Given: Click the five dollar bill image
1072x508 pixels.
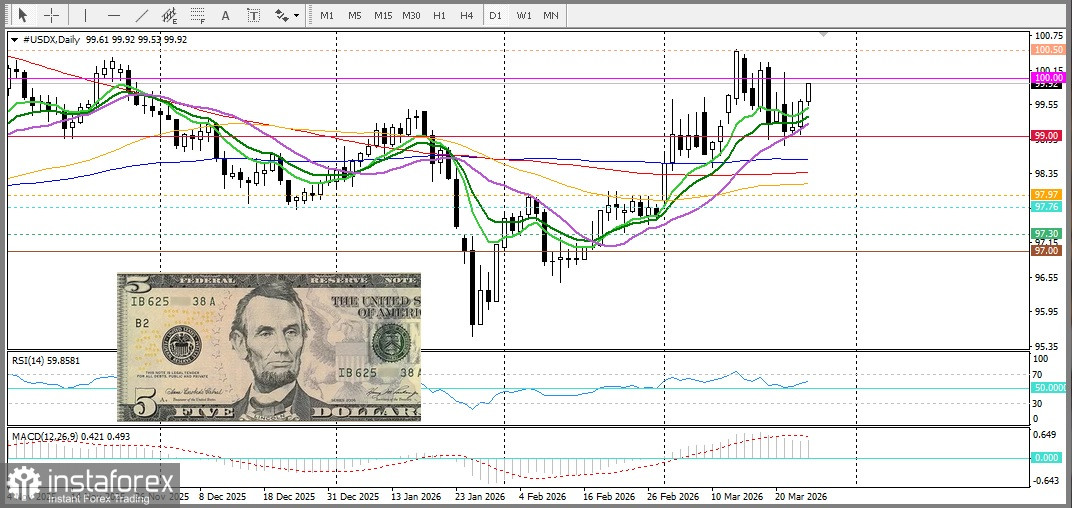Looking at the screenshot, I should (x=269, y=347).
